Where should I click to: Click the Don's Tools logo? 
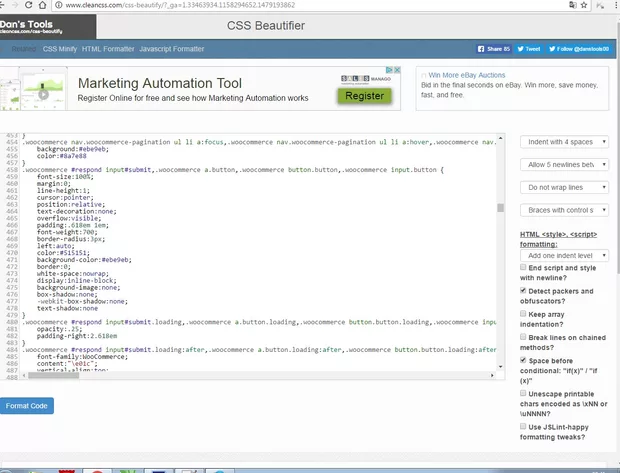pyautogui.click(x=34, y=26)
